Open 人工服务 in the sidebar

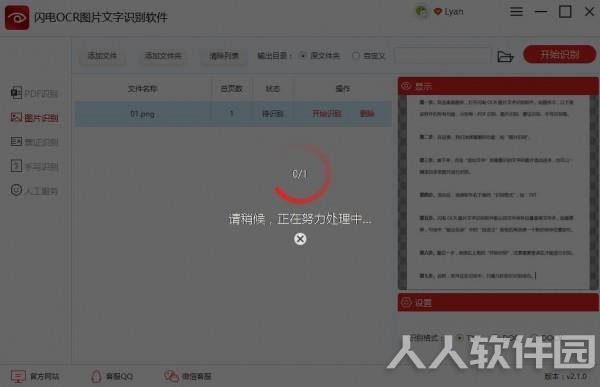coord(34,190)
